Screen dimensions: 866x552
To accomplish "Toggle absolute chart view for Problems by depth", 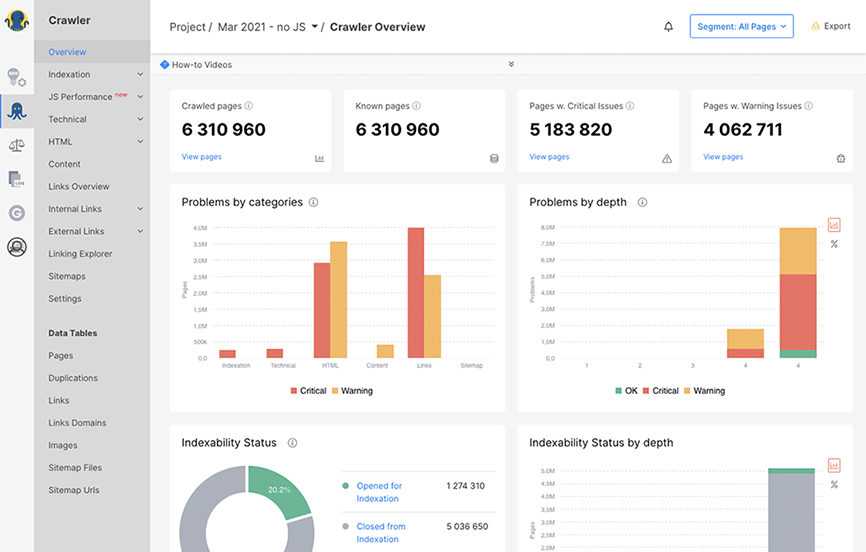I will pos(834,225).
